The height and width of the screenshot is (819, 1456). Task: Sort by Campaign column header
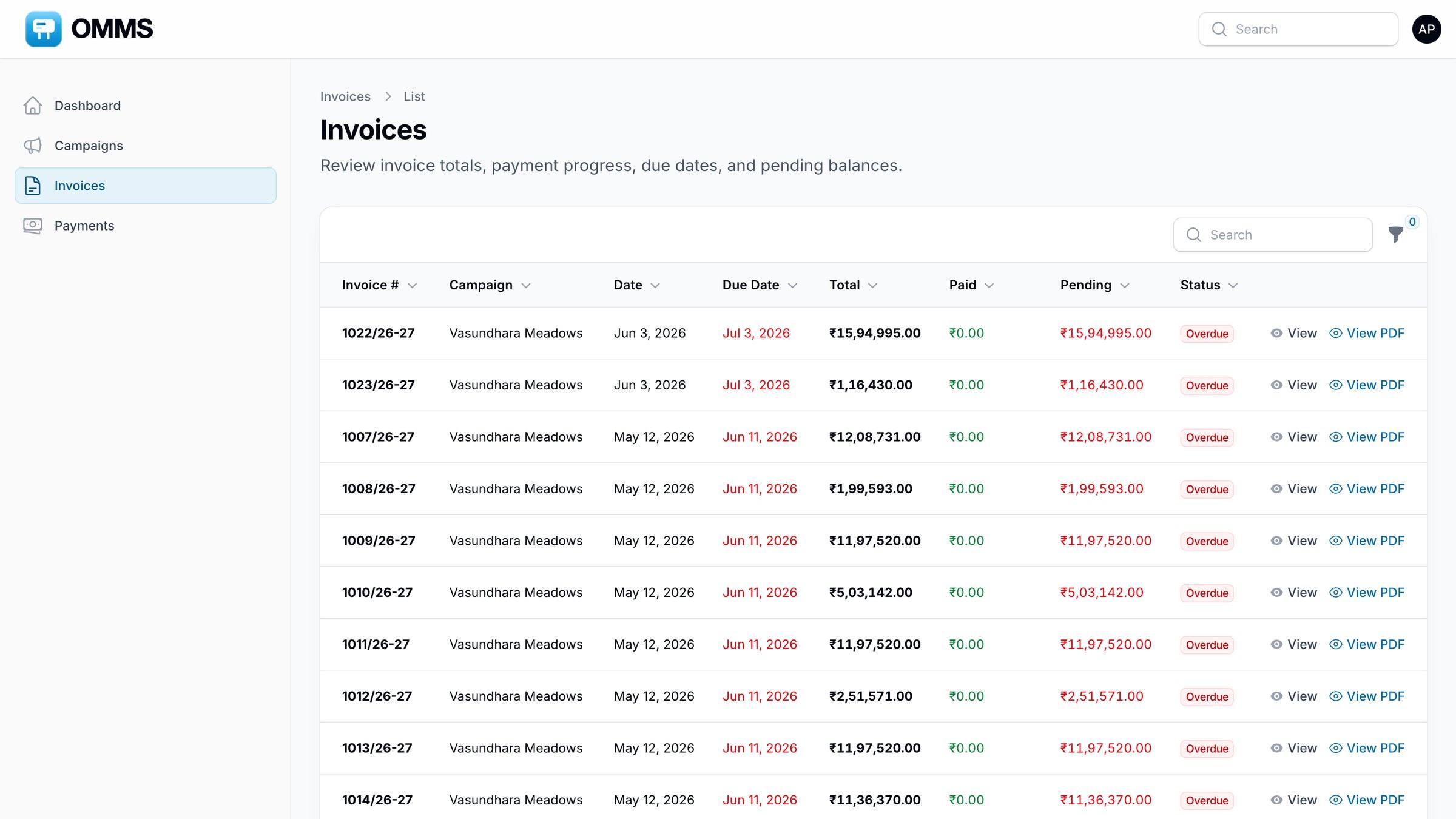coord(490,285)
